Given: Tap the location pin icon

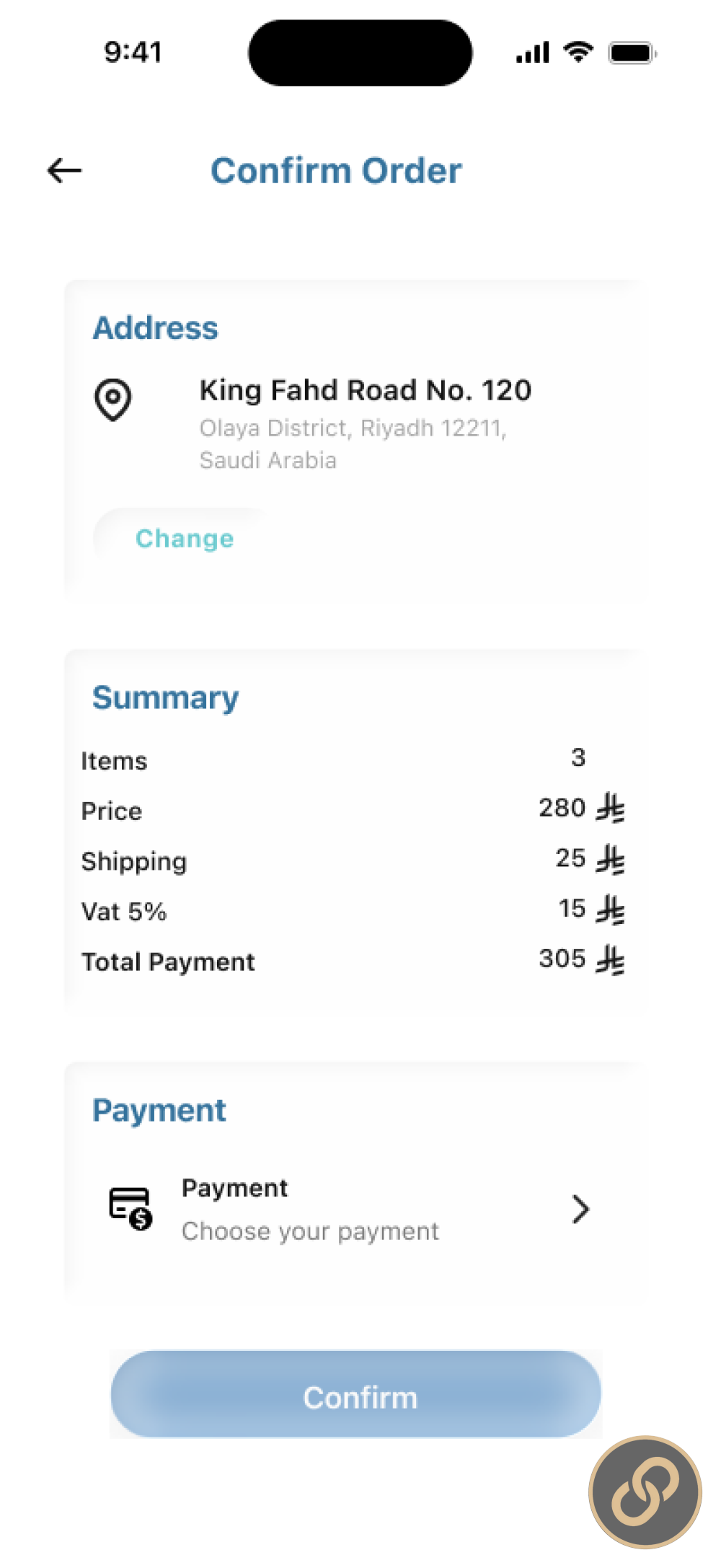Looking at the screenshot, I should click(x=113, y=400).
